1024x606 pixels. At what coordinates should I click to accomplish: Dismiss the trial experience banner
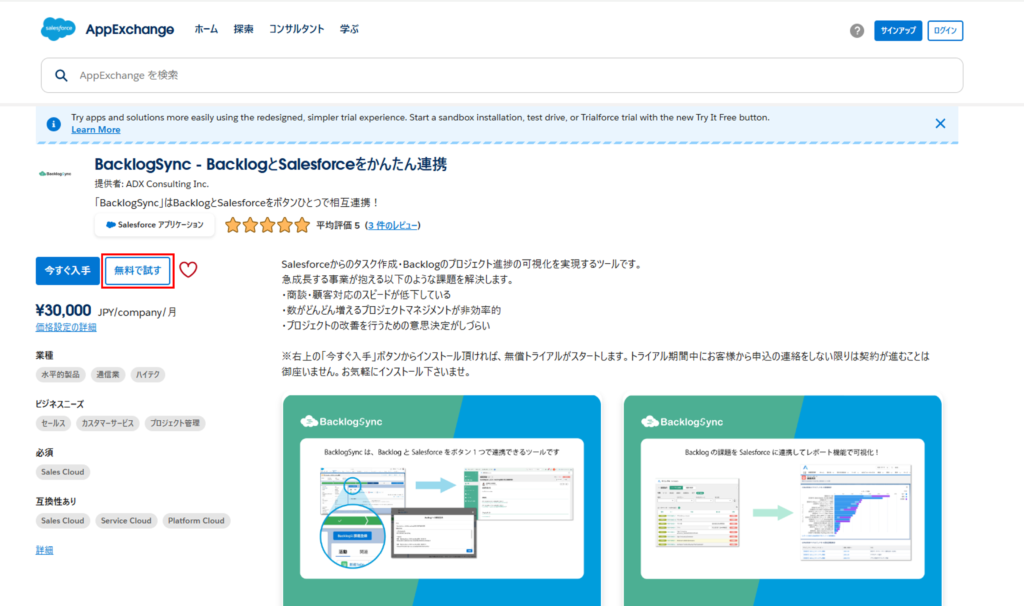tap(940, 123)
